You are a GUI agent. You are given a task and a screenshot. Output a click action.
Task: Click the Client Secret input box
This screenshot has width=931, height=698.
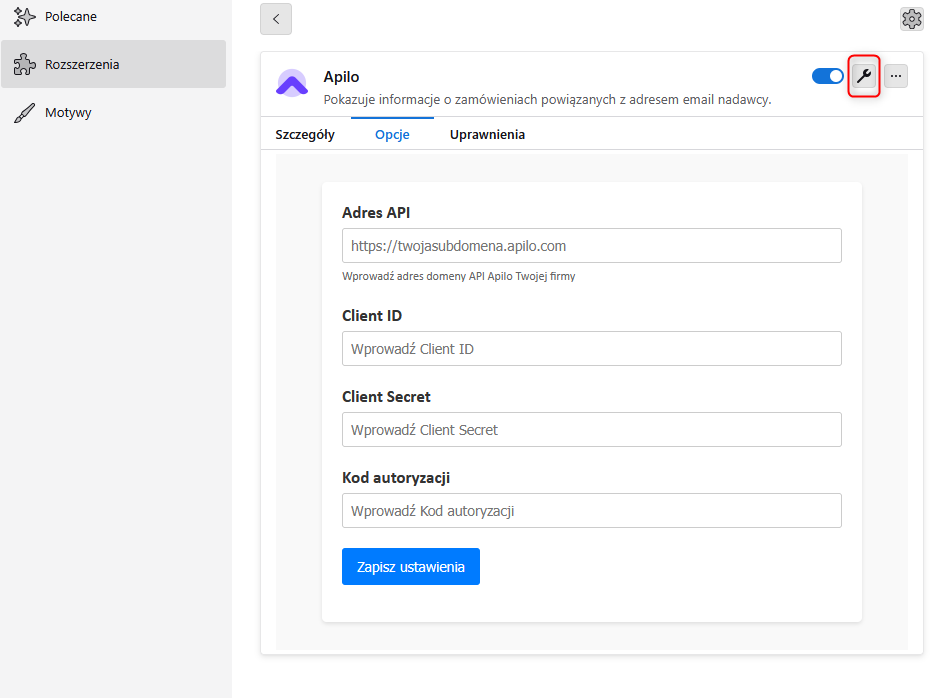tap(591, 430)
